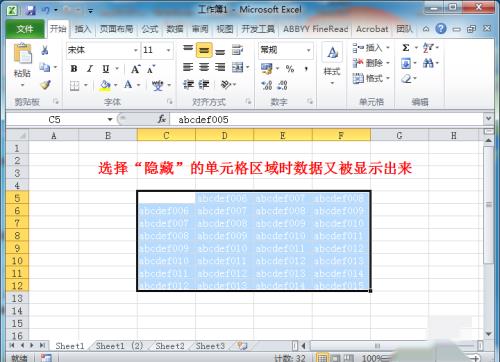Click the insert function fx button
The width and height of the screenshot is (500, 362).
pos(162,119)
